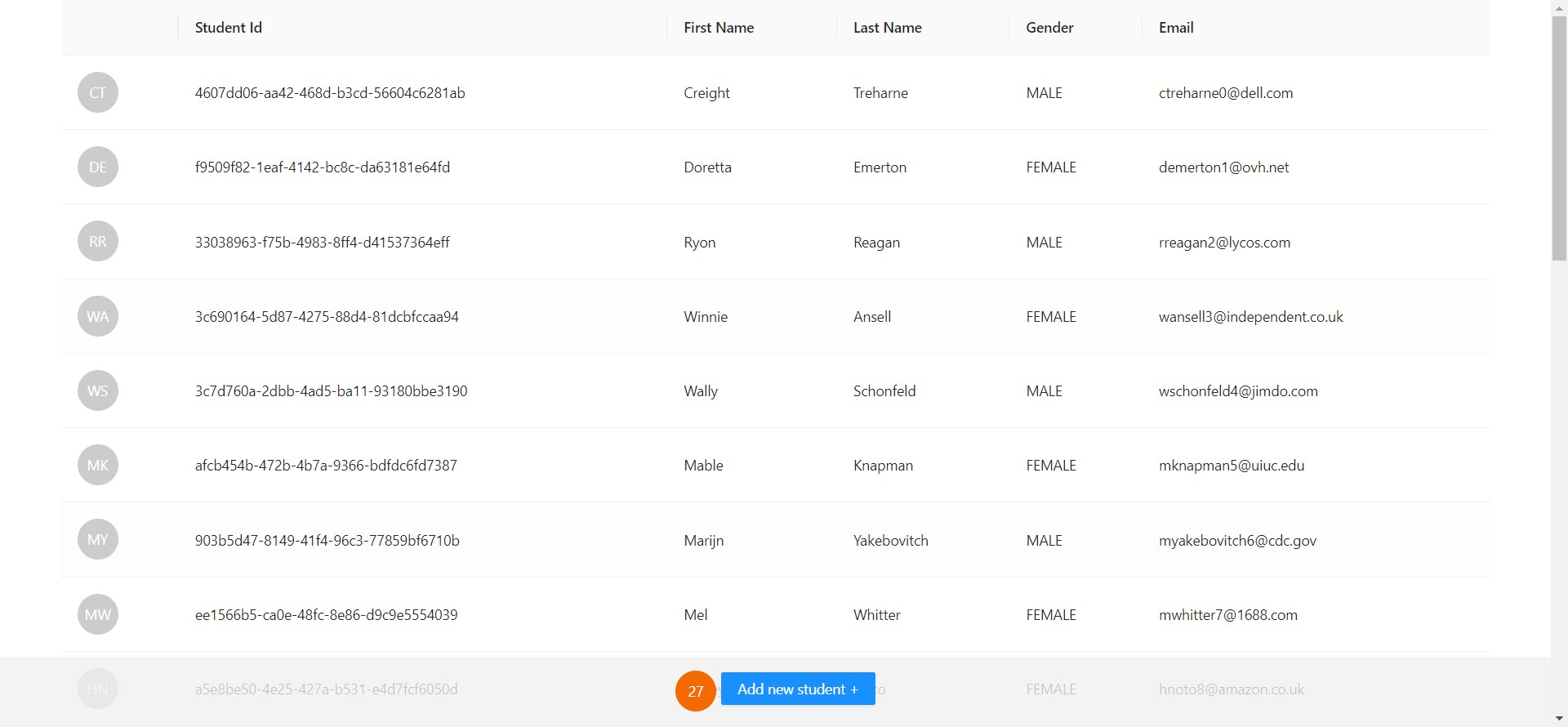Click the vertical scrollbar thumb
Viewport: 1568px width, 727px height.
point(1559,139)
